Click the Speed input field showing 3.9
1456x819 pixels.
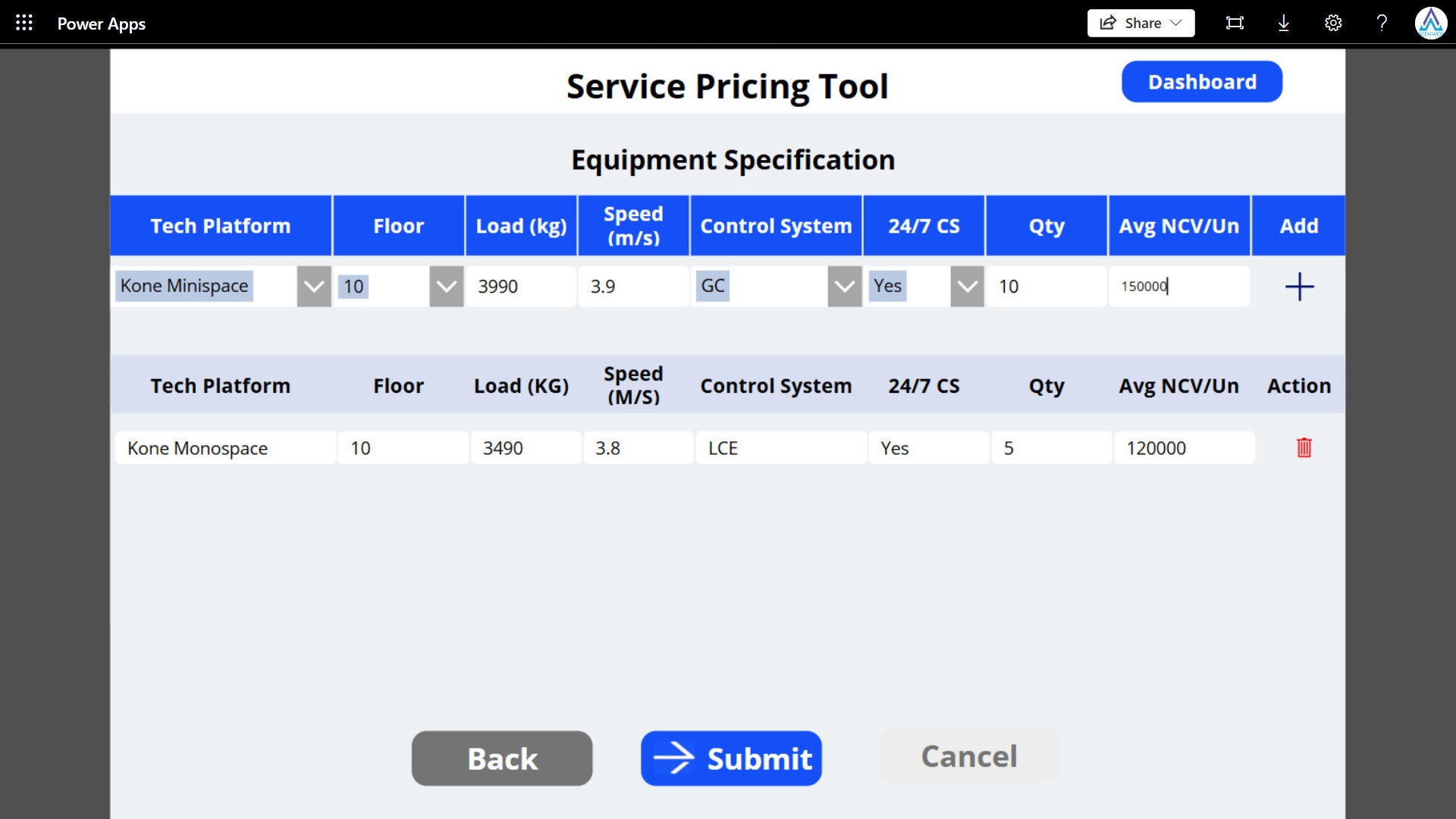633,287
